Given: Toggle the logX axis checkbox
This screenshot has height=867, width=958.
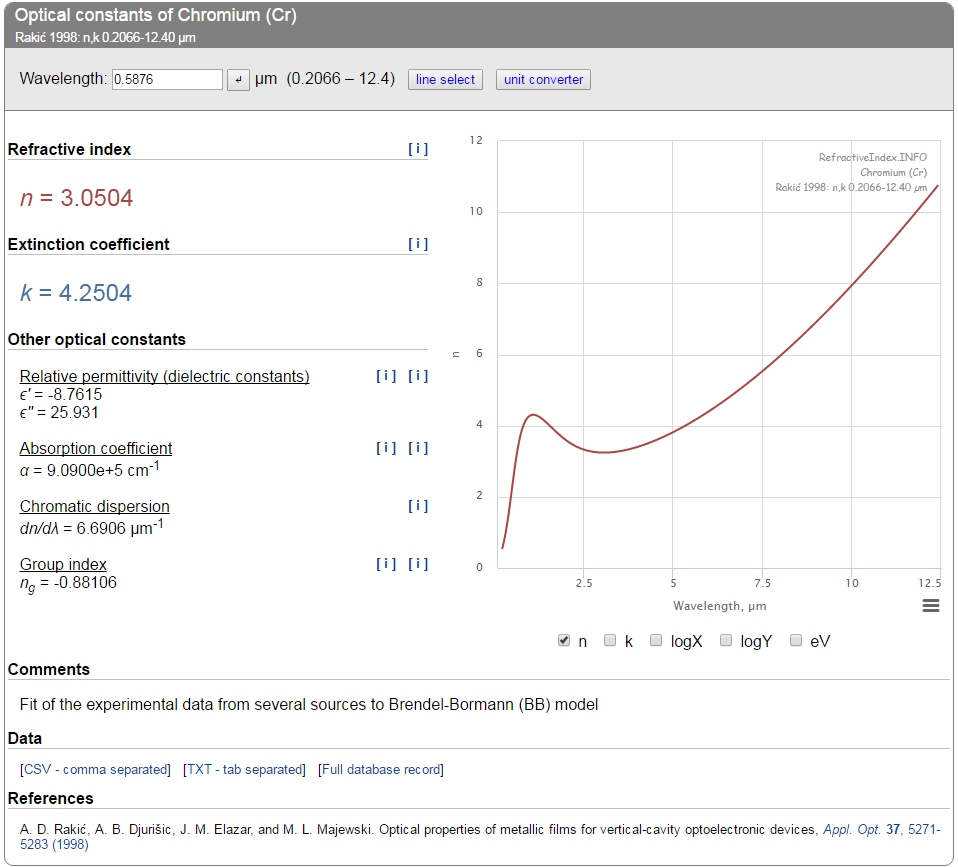Looking at the screenshot, I should (x=656, y=641).
